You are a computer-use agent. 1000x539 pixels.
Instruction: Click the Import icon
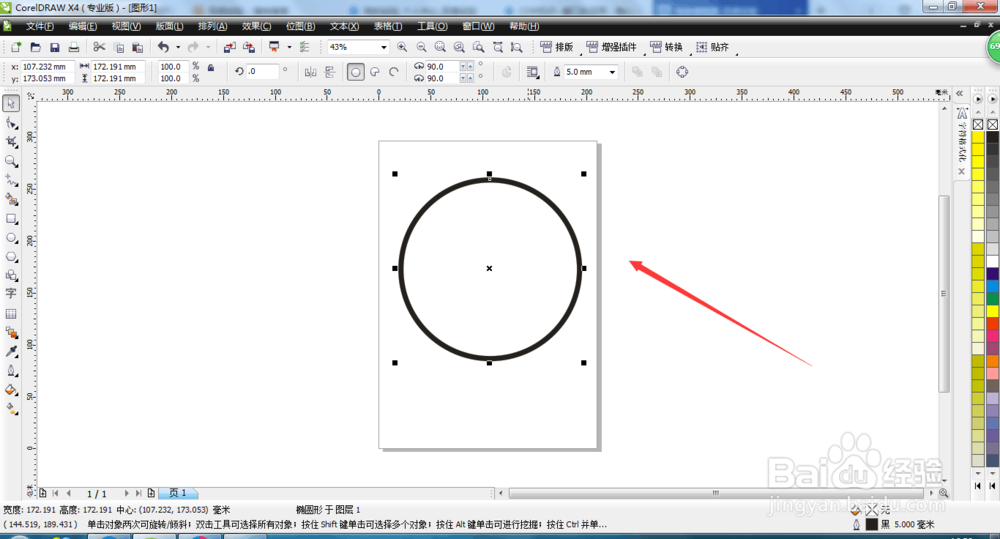tap(230, 47)
